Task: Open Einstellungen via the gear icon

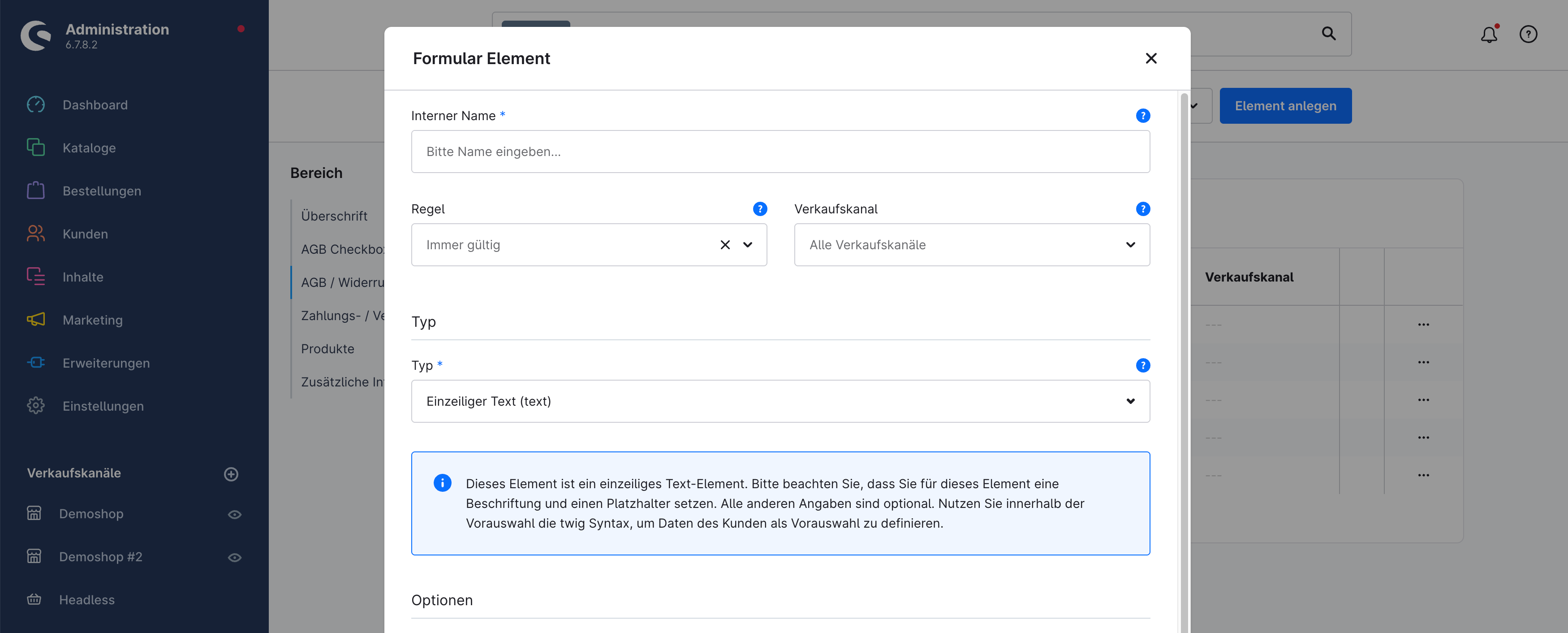Action: pos(36,406)
